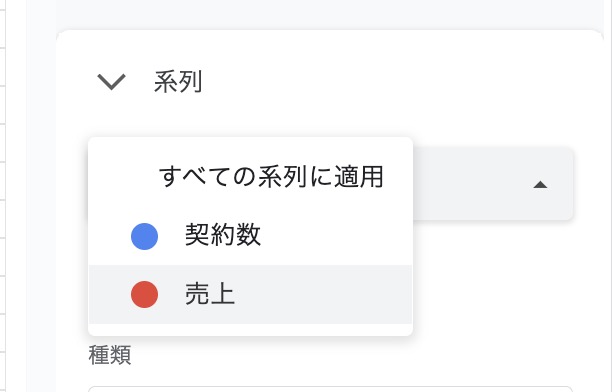This screenshot has height=392, width=612.
Task: Open the box below 種類 label
Action: [x=330, y=389]
